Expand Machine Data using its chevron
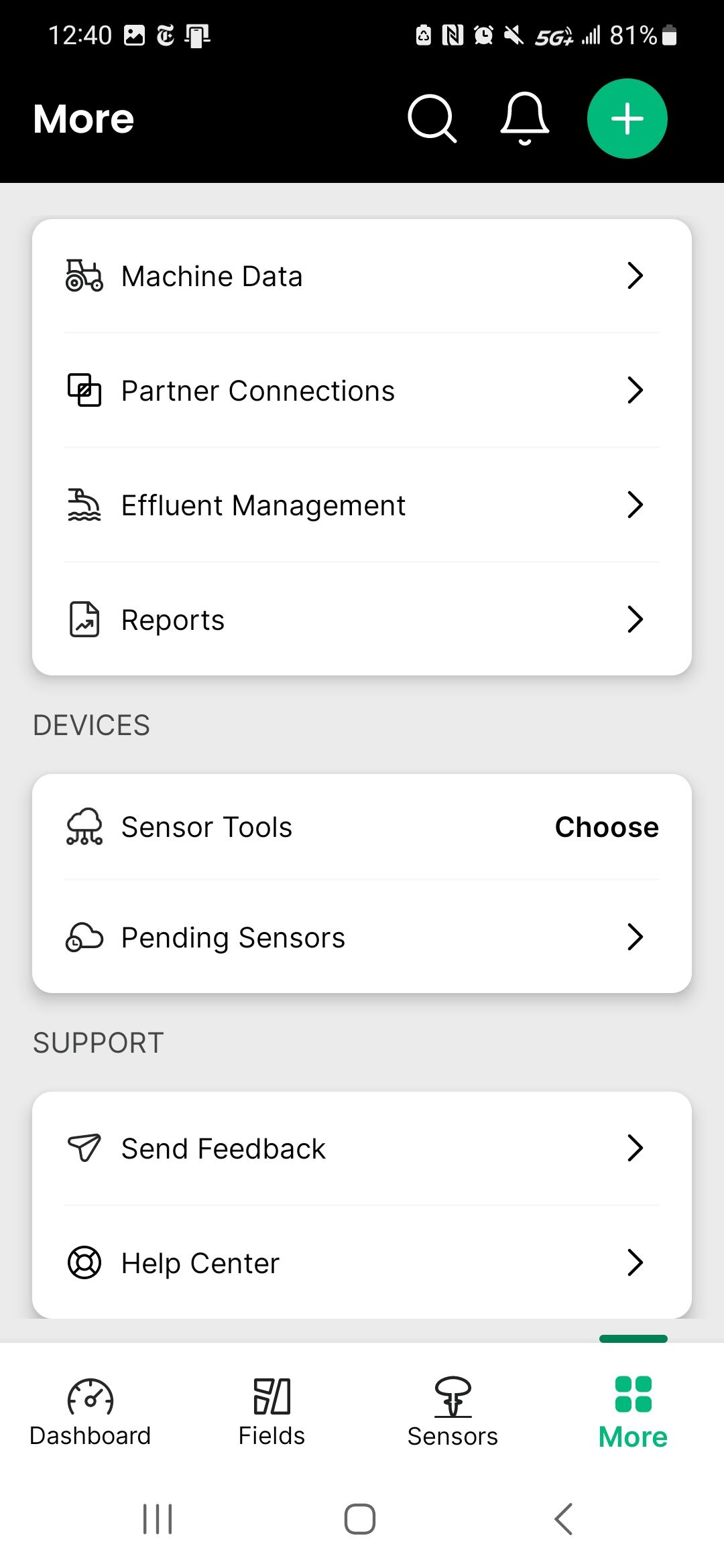The height and width of the screenshot is (1568, 724). [x=635, y=275]
